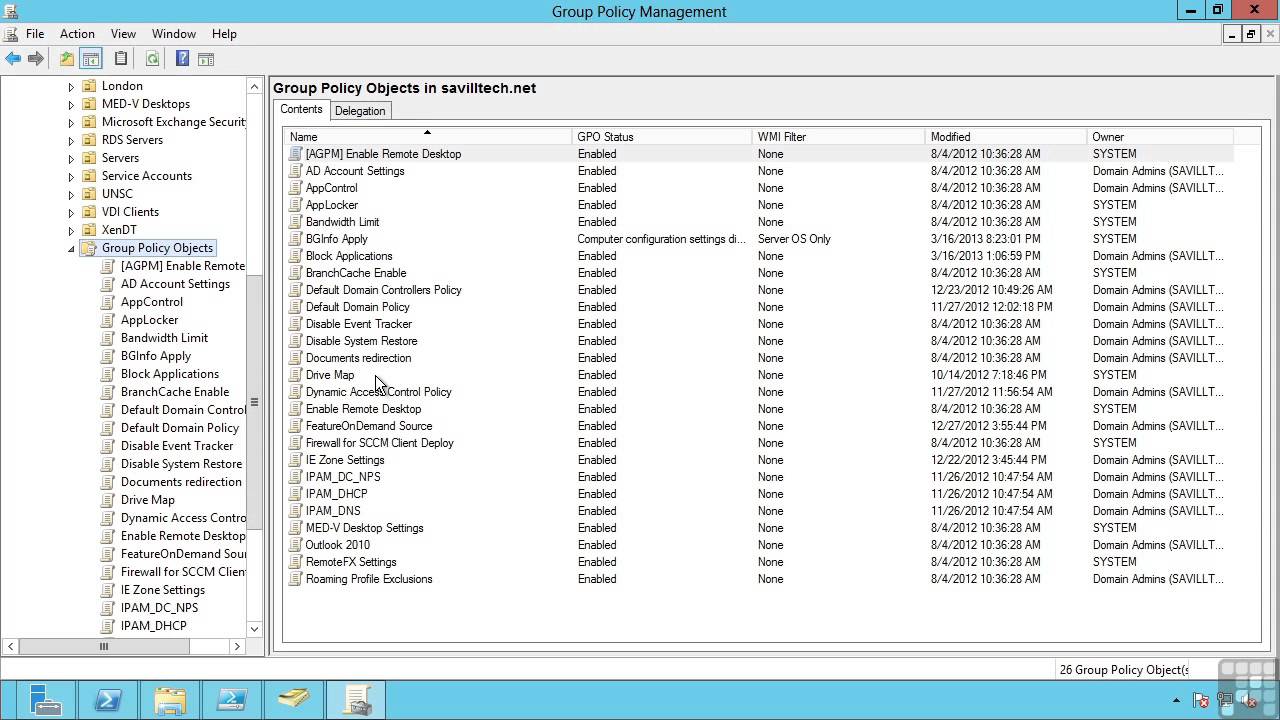Expand the London tree node

tap(71, 87)
